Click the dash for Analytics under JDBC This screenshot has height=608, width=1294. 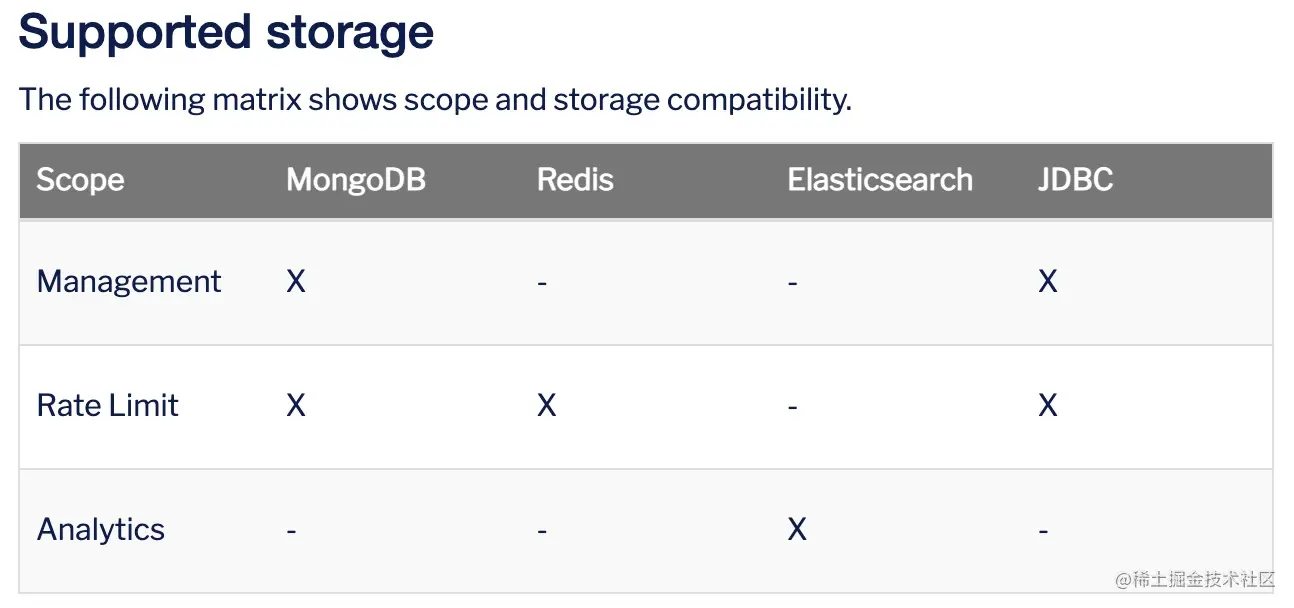point(1043,532)
